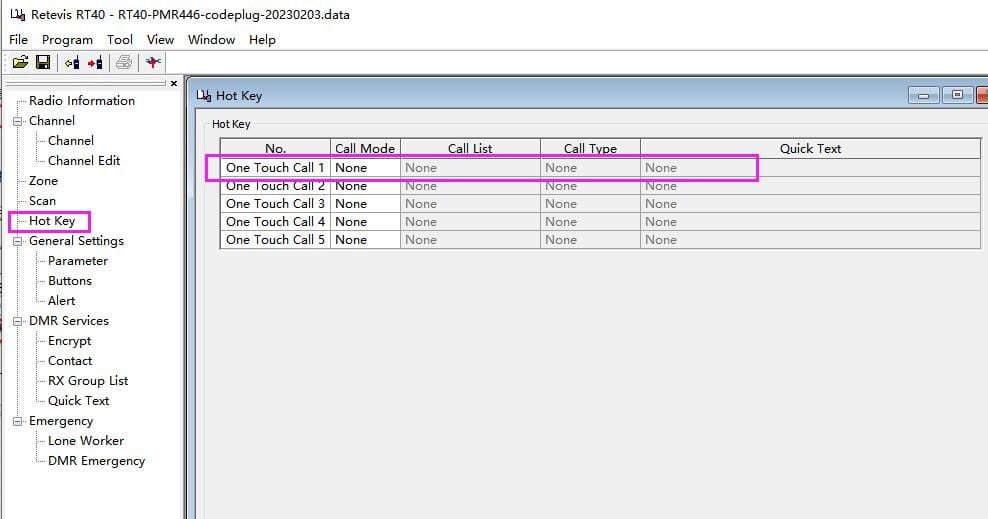The width and height of the screenshot is (988, 519).
Task: Click the red-arrow write to radio icon
Action: pos(95,63)
